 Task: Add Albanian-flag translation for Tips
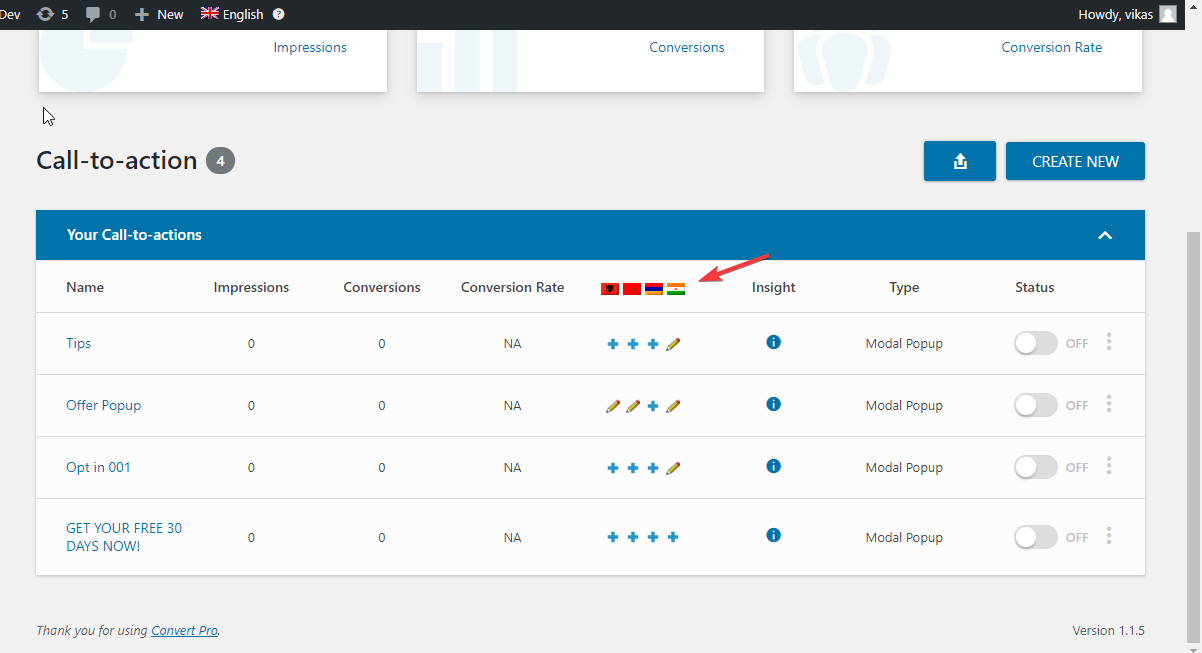pos(613,344)
